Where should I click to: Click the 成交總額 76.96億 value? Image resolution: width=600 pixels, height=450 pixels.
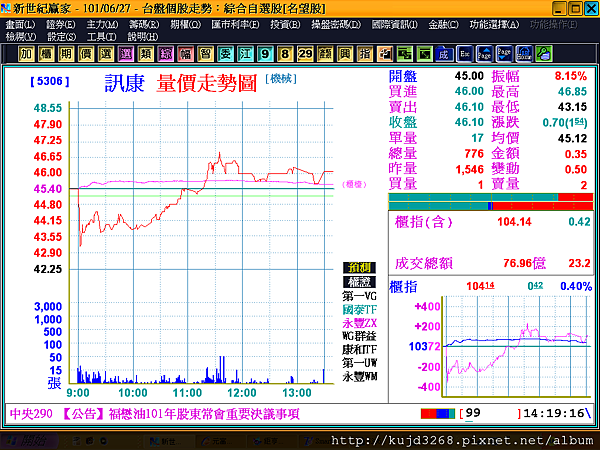(x=524, y=263)
